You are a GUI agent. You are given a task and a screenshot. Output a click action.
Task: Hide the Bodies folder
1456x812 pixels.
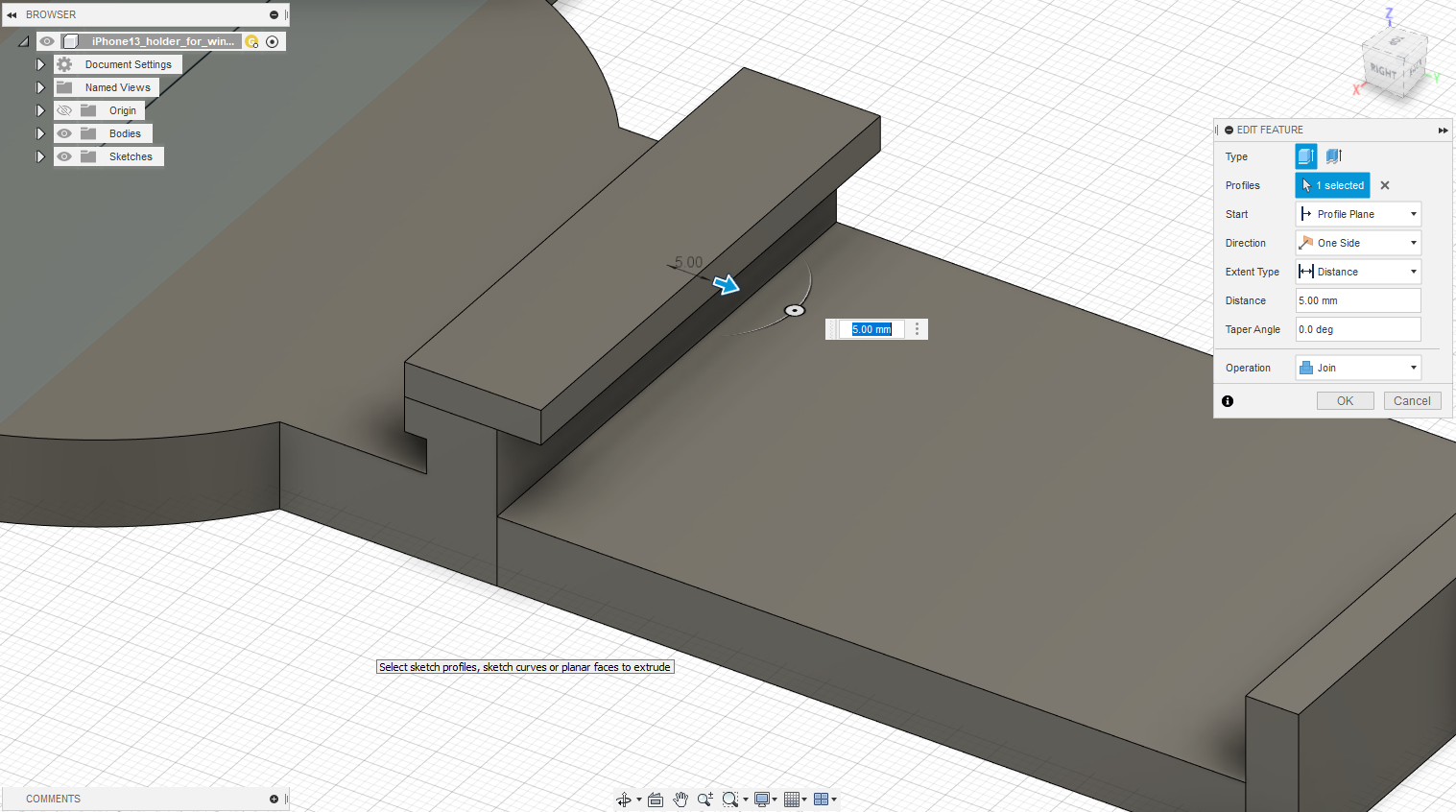(x=64, y=133)
